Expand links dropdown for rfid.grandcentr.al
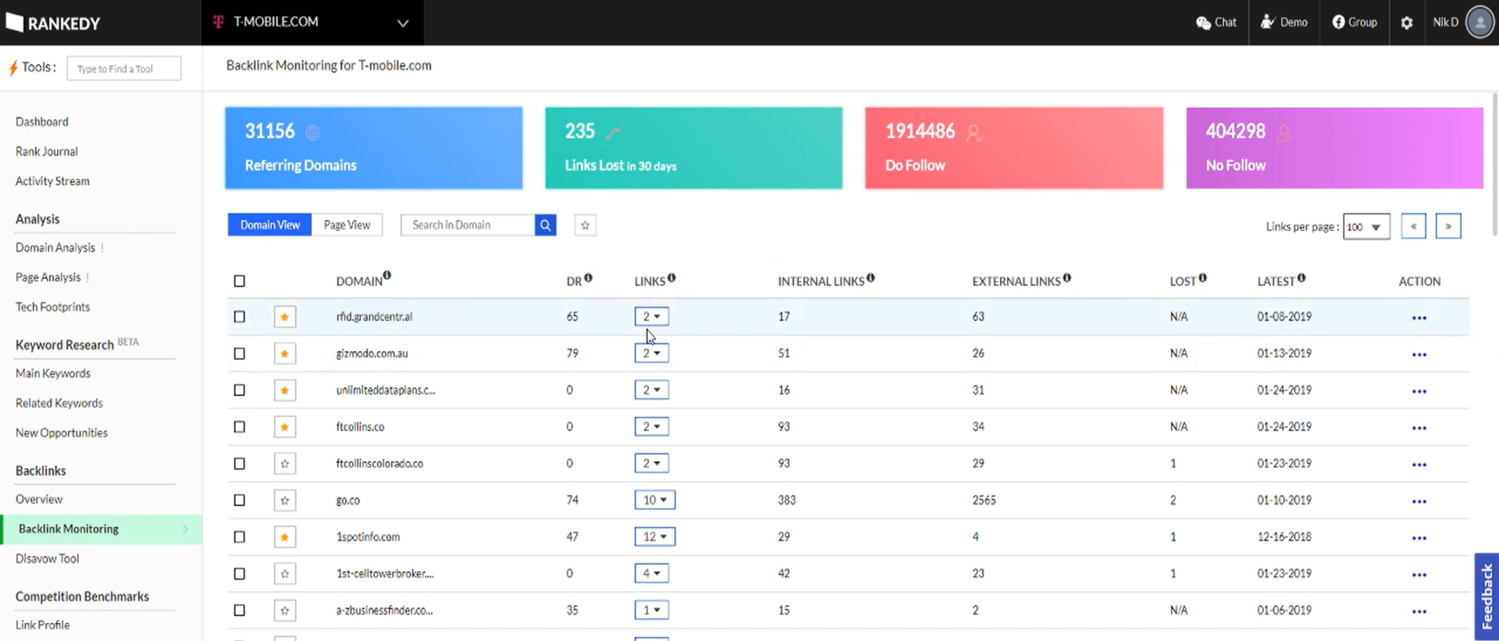The height and width of the screenshot is (641, 1499). point(651,317)
